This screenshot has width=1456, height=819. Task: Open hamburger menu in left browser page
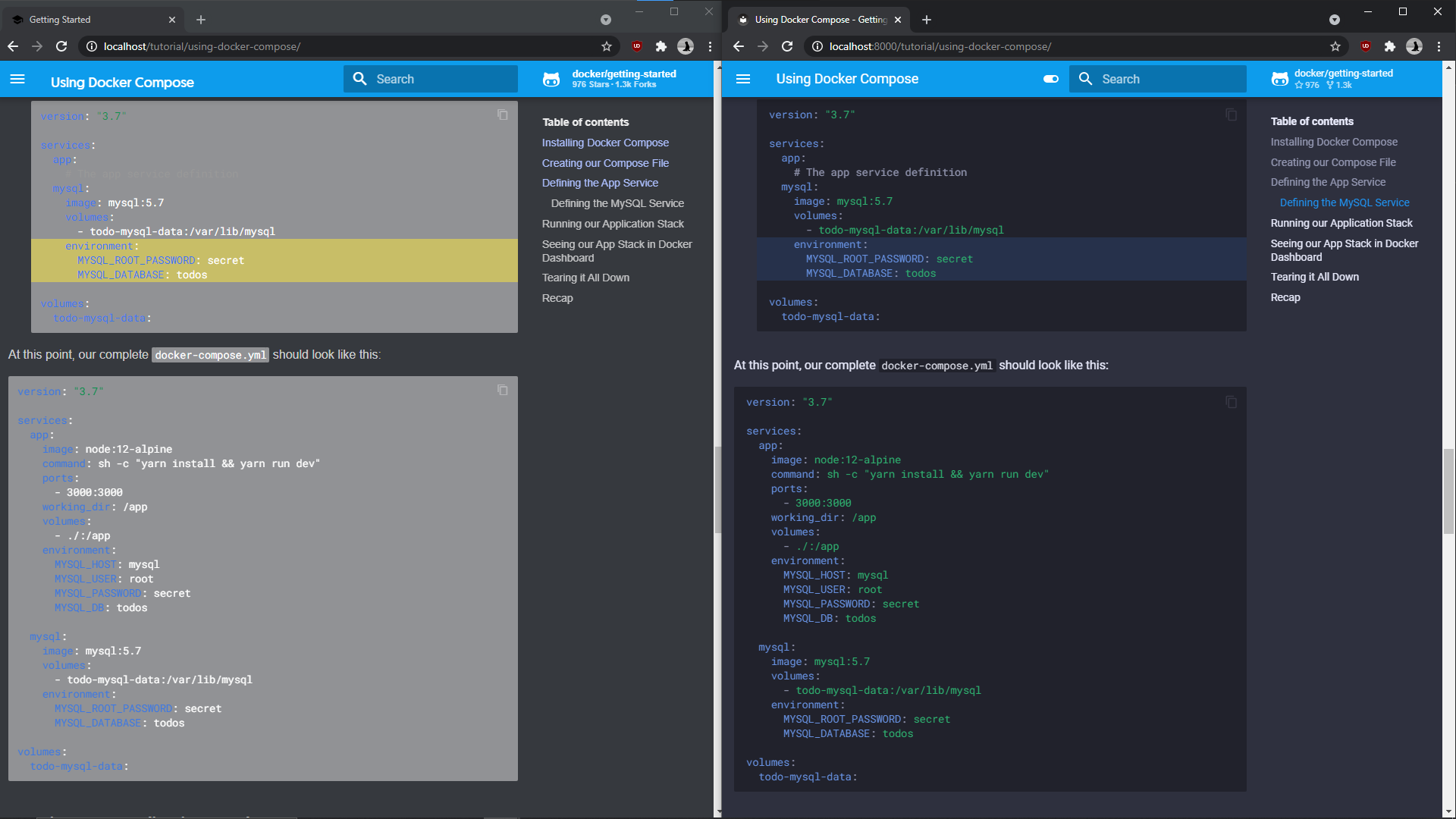point(17,80)
